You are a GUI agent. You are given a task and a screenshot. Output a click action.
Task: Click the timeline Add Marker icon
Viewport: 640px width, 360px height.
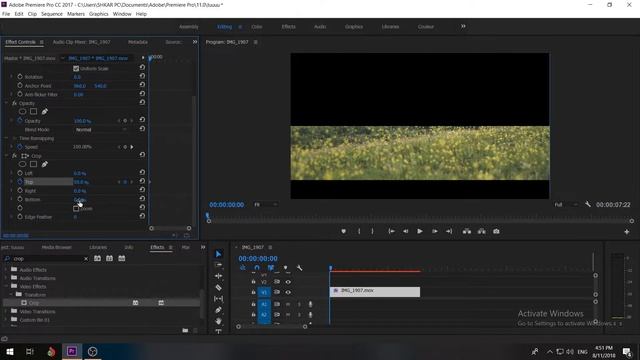click(285, 268)
